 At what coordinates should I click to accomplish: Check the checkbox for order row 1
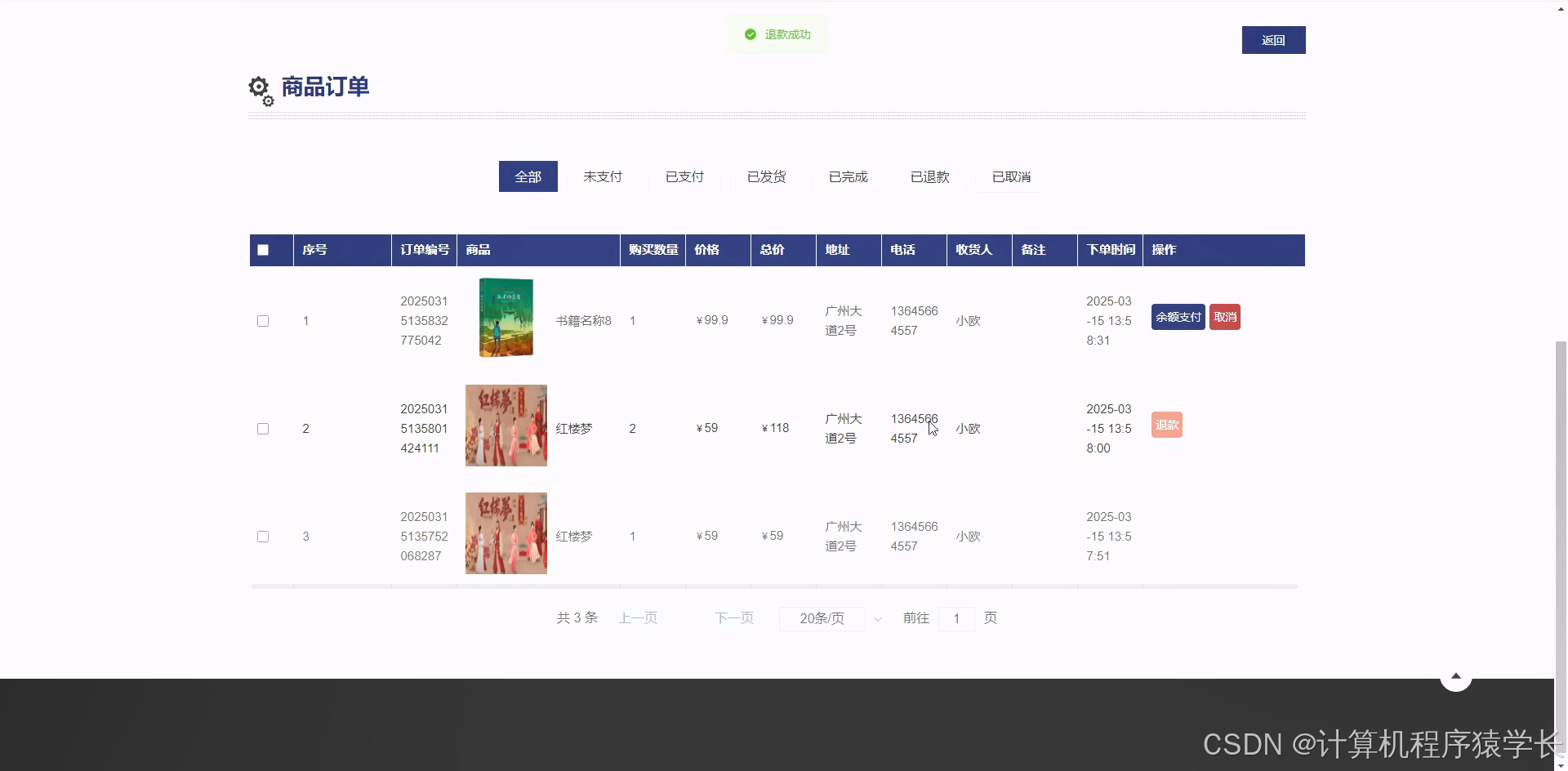tap(262, 320)
